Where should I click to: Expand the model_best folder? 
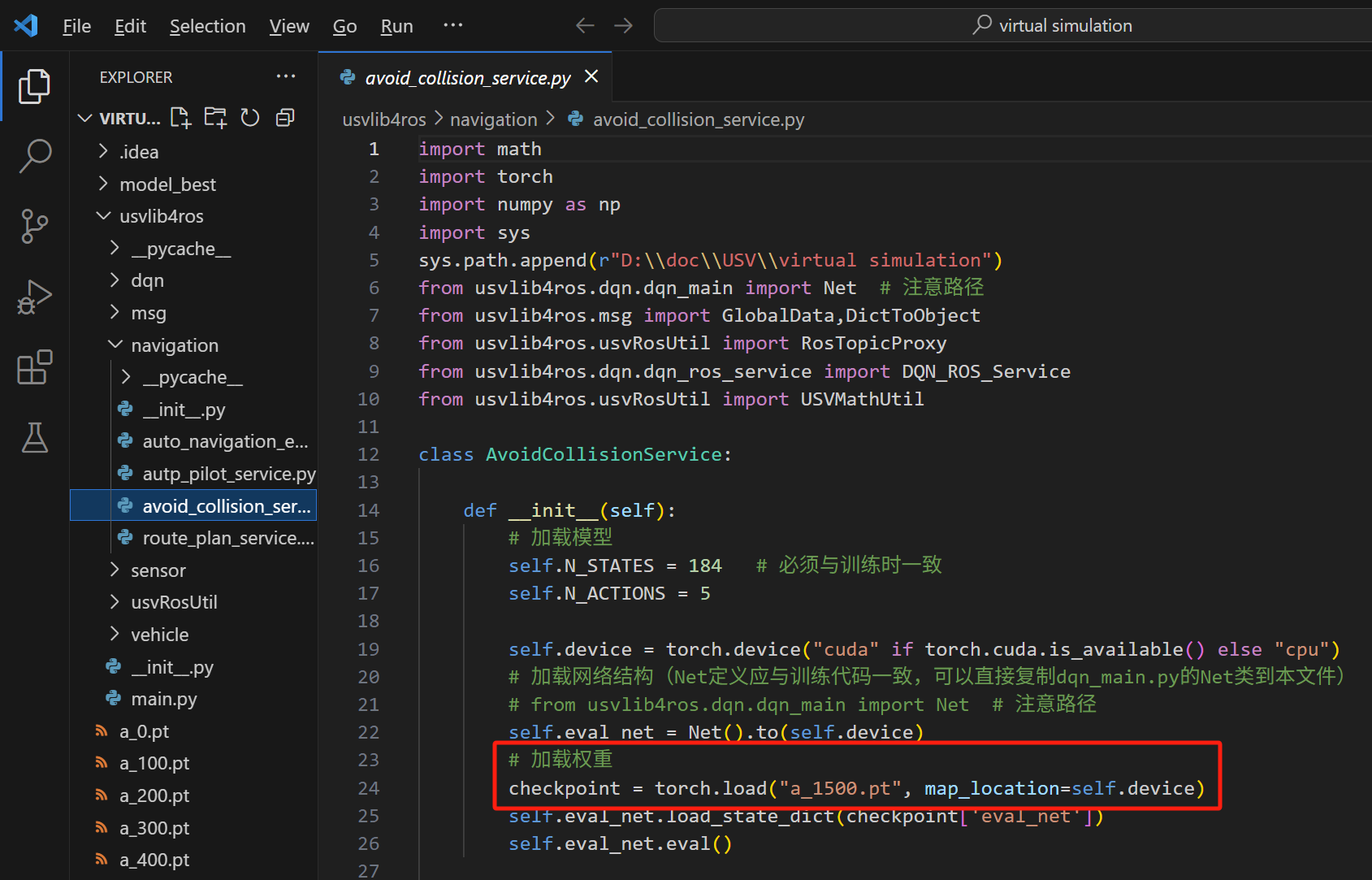(x=167, y=184)
